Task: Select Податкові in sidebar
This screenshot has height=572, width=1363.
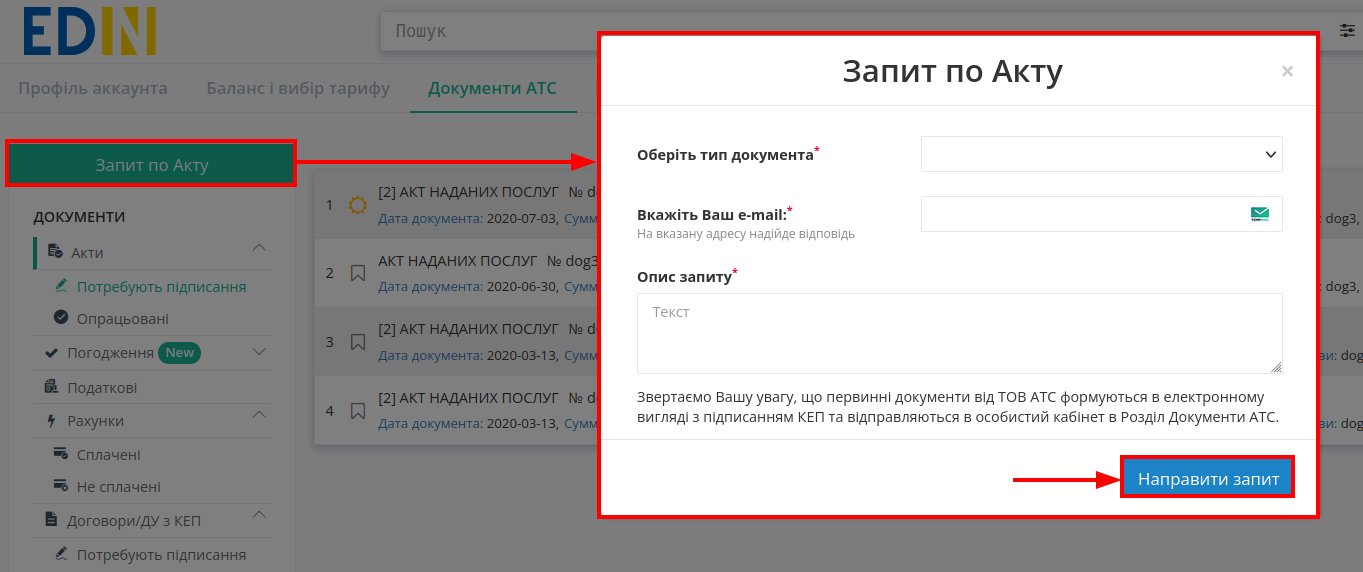Action: tap(102, 388)
